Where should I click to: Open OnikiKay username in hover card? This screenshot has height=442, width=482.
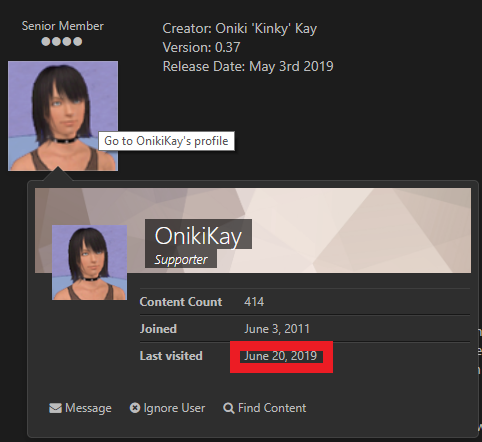coord(198,236)
